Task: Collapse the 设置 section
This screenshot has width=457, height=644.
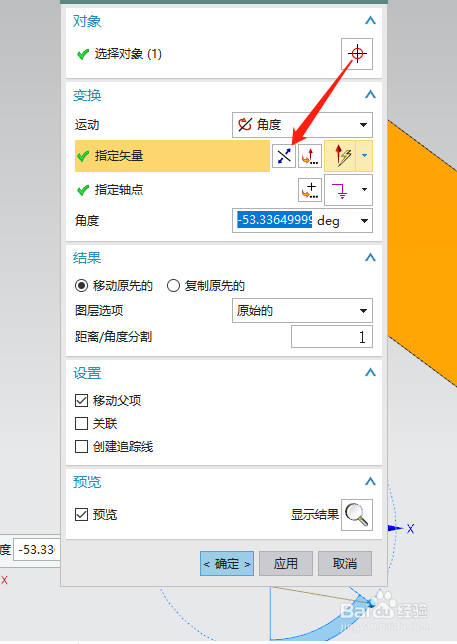Action: pos(370,372)
